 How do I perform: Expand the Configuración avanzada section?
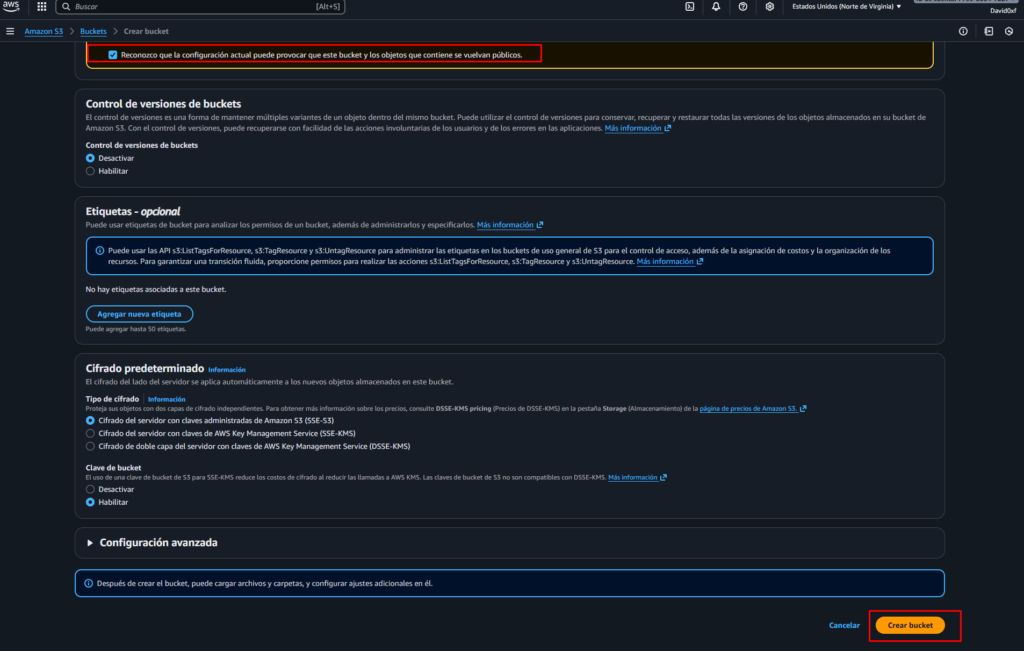(x=158, y=543)
